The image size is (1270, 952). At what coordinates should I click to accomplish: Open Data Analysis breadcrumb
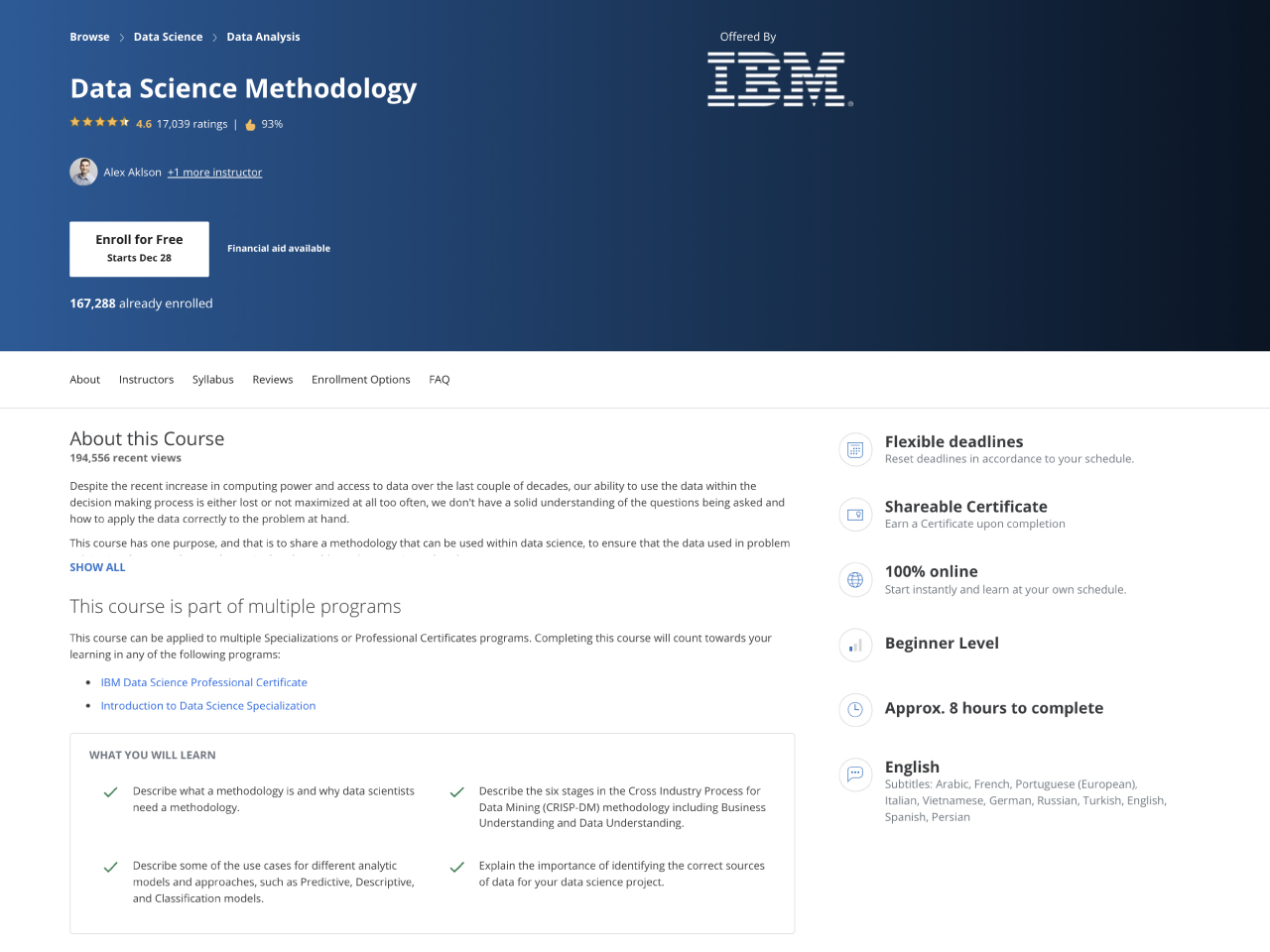pyautogui.click(x=263, y=37)
